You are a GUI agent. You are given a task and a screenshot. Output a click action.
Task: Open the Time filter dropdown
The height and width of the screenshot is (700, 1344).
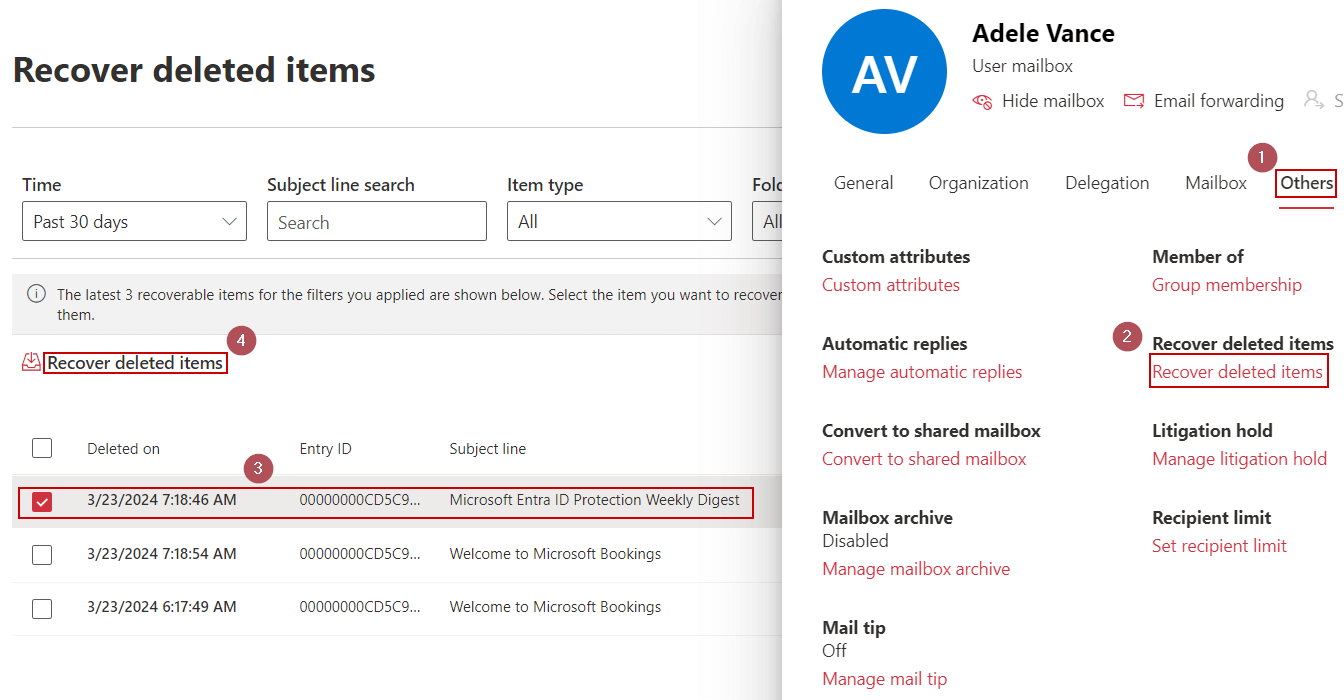pyautogui.click(x=134, y=222)
